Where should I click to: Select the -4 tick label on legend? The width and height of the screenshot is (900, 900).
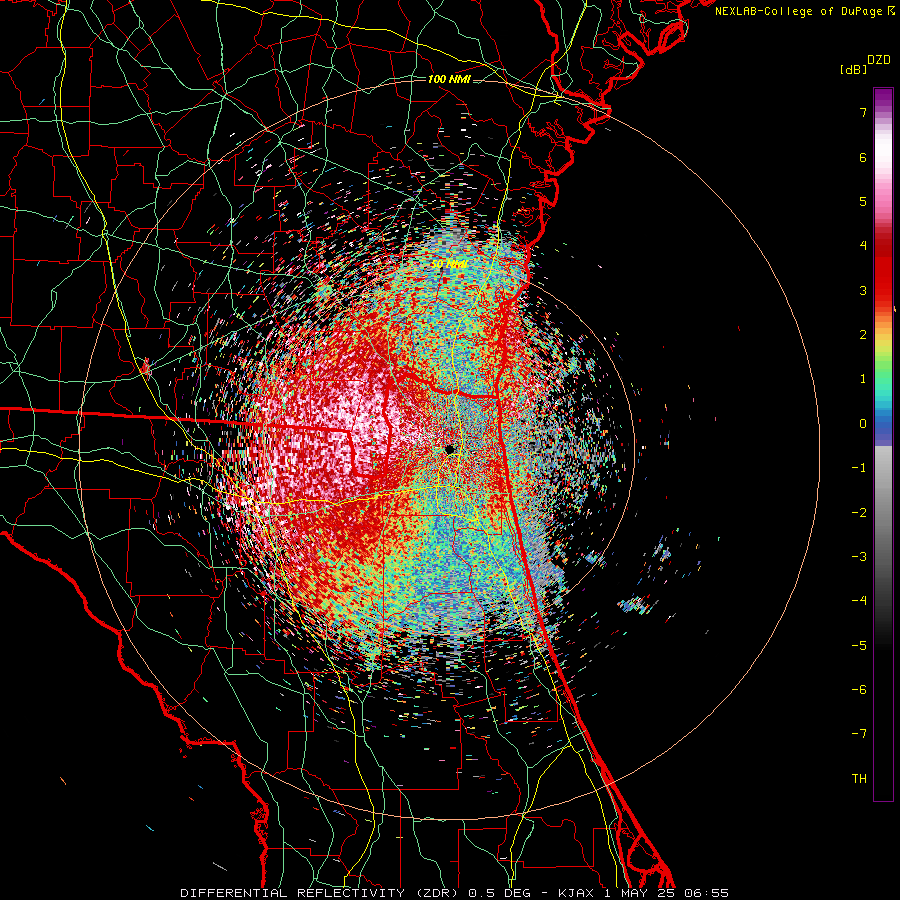859,601
